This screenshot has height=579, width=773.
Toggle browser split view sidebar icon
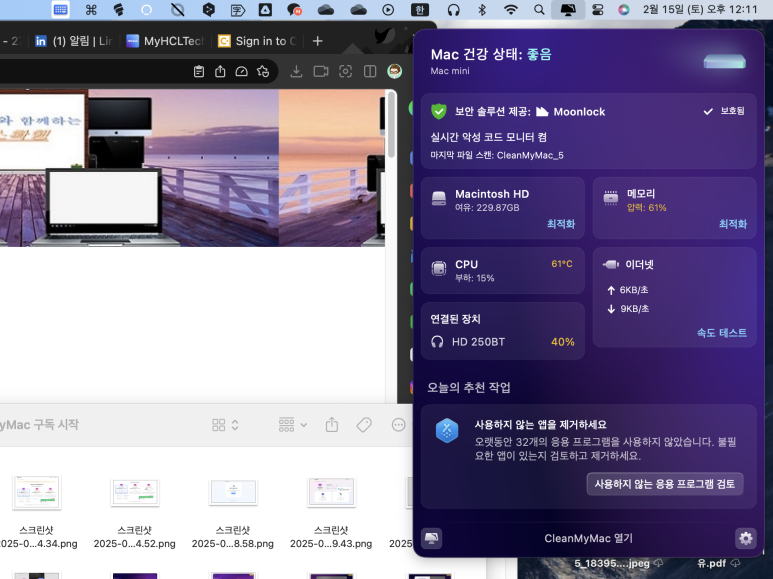pos(370,72)
